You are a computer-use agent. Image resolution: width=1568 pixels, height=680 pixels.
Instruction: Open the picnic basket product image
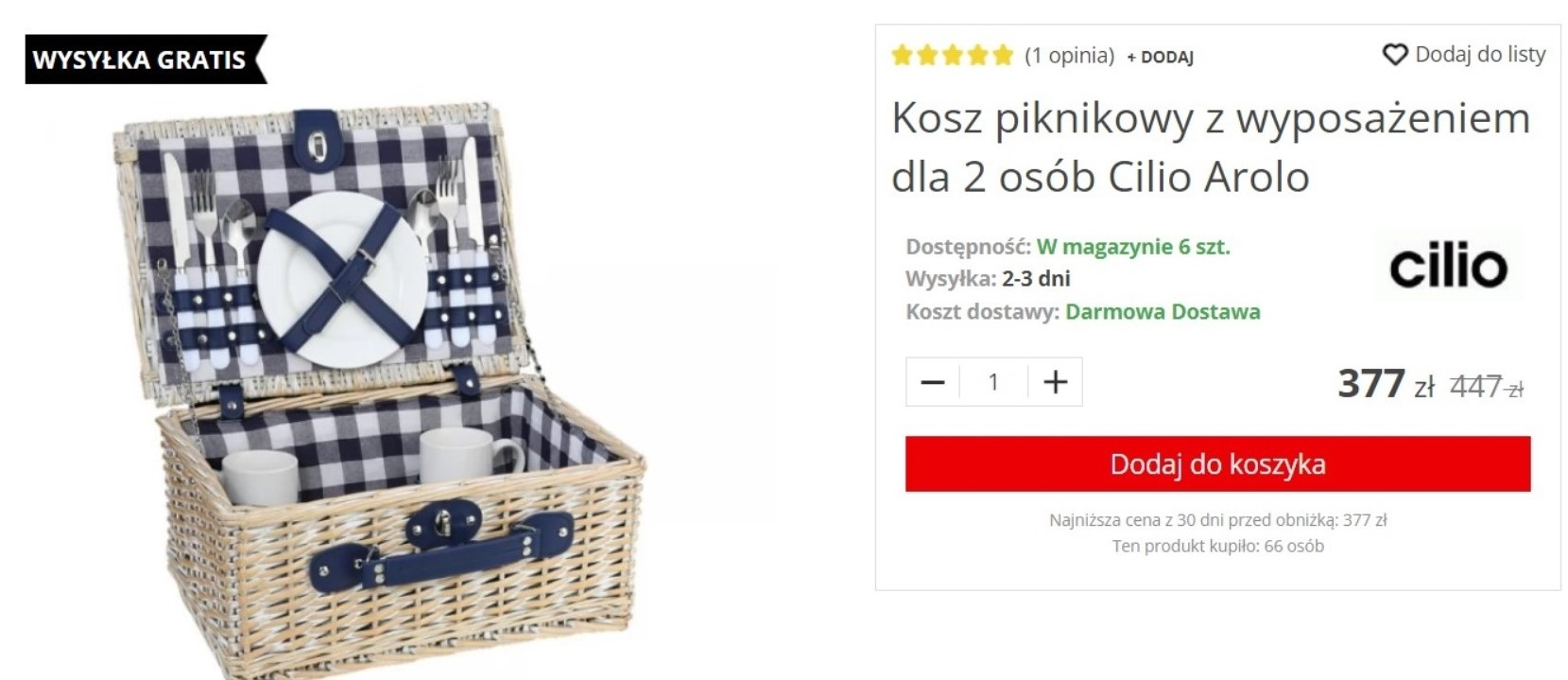(378, 388)
